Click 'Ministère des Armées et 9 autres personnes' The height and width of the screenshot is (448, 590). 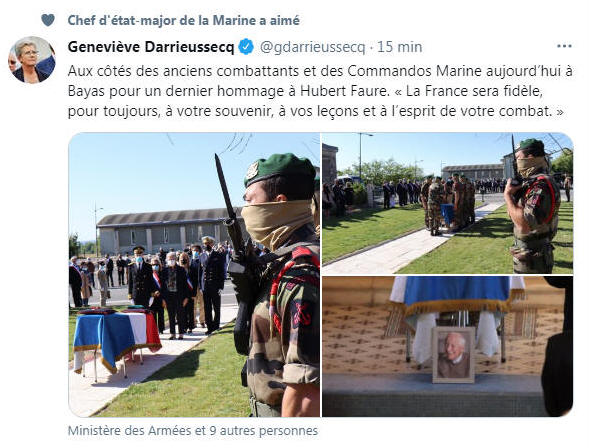193,431
